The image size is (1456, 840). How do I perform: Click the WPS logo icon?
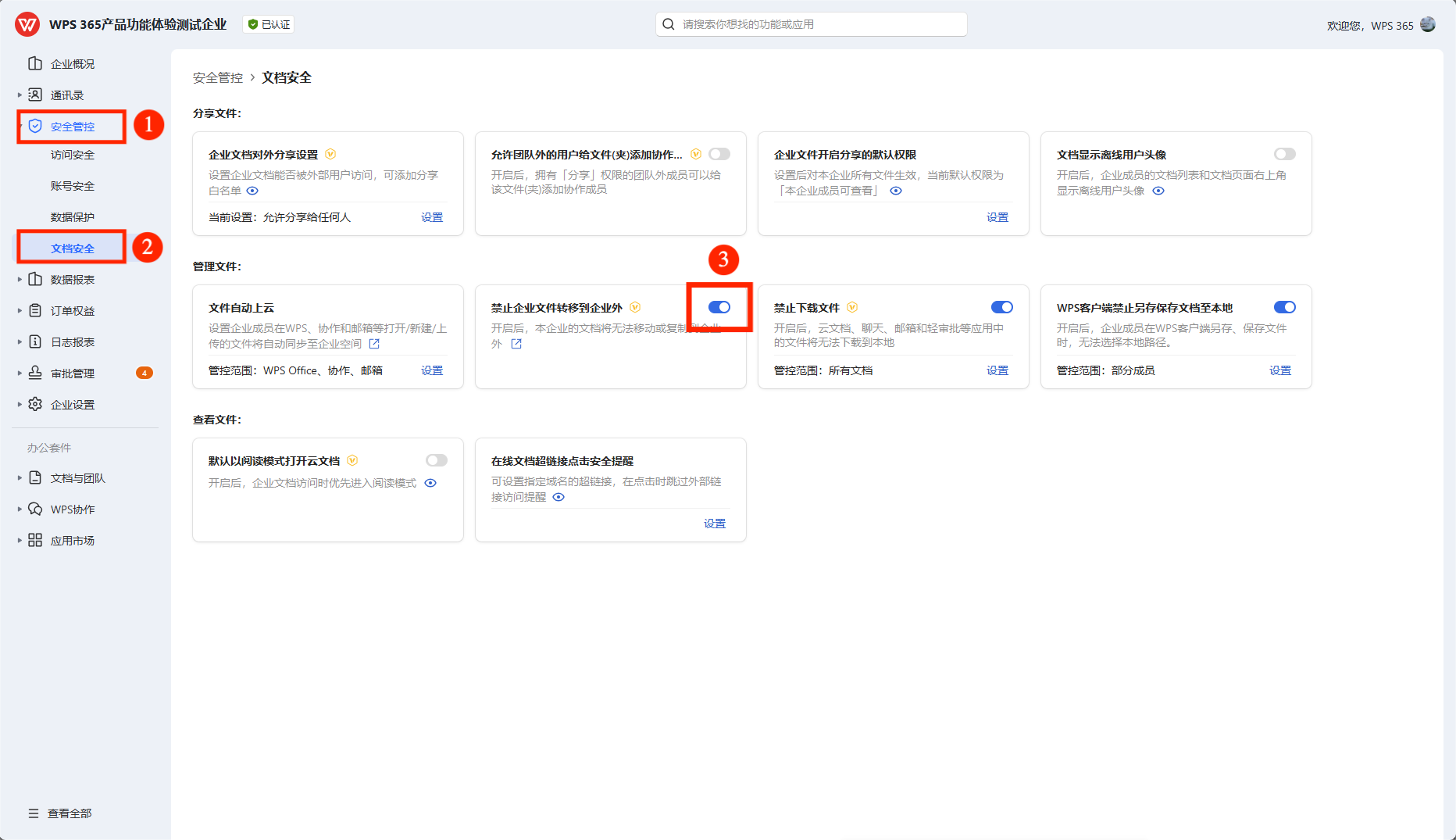27,24
